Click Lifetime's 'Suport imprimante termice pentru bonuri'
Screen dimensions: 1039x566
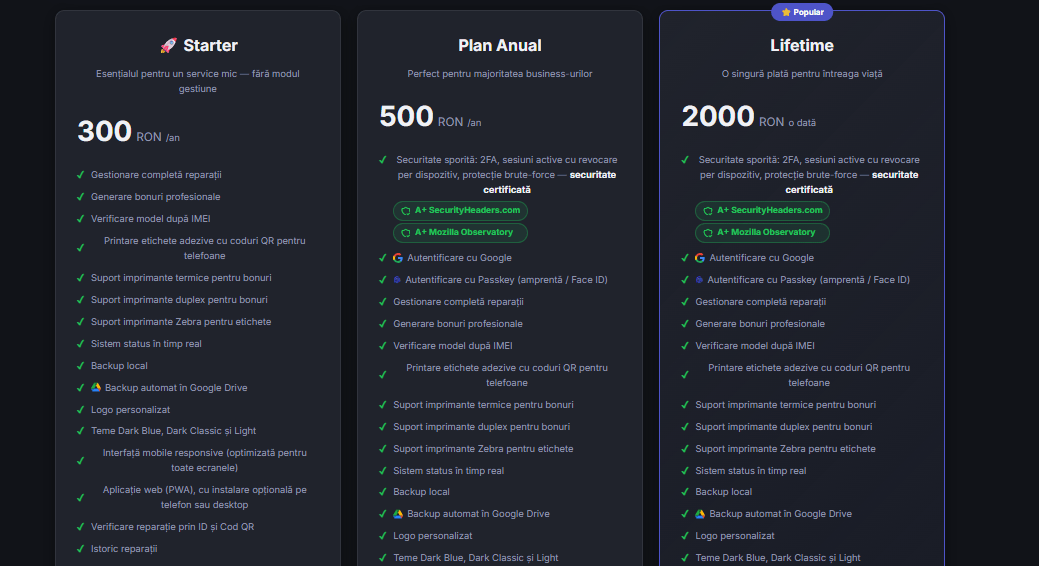[785, 405]
